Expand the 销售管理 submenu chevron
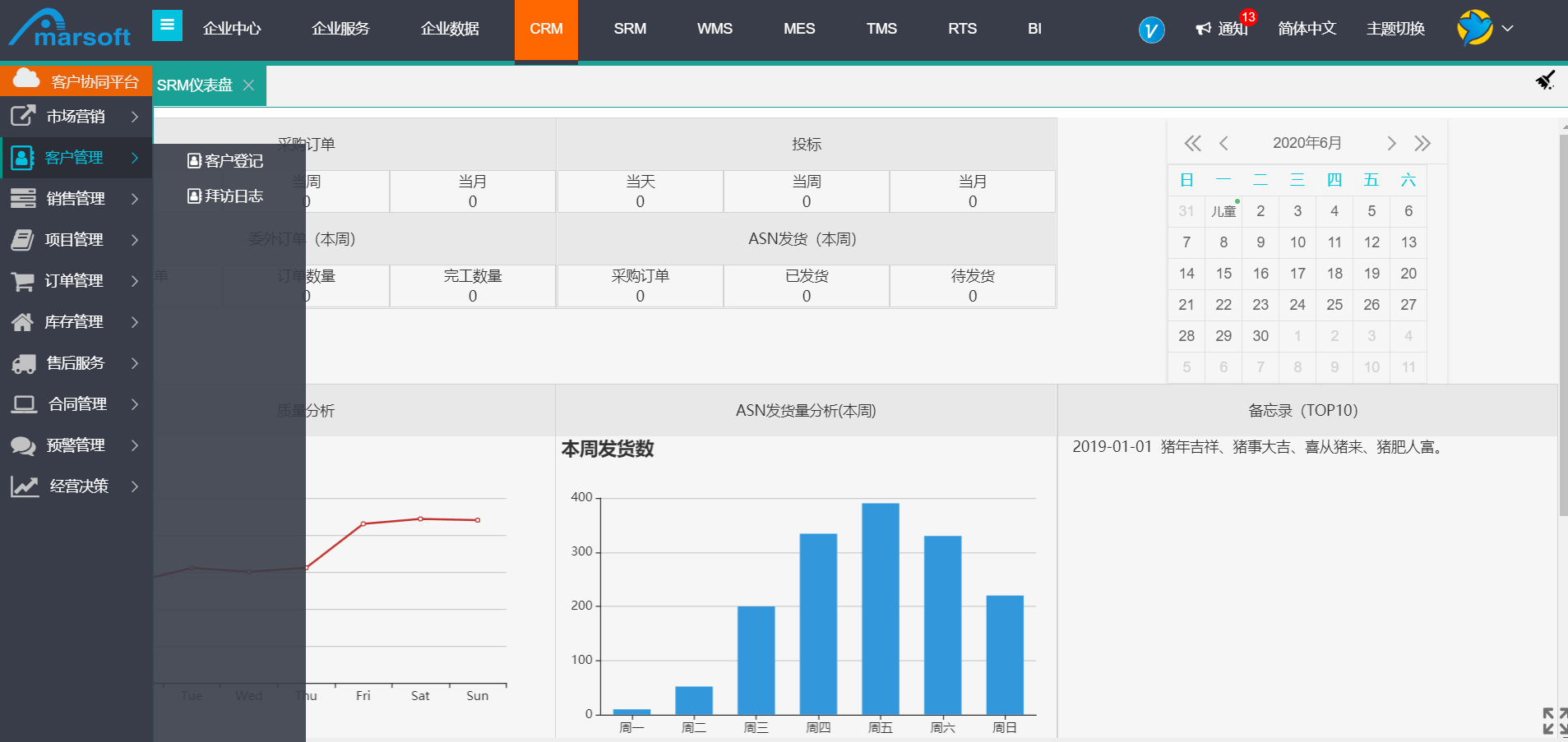 tap(135, 199)
